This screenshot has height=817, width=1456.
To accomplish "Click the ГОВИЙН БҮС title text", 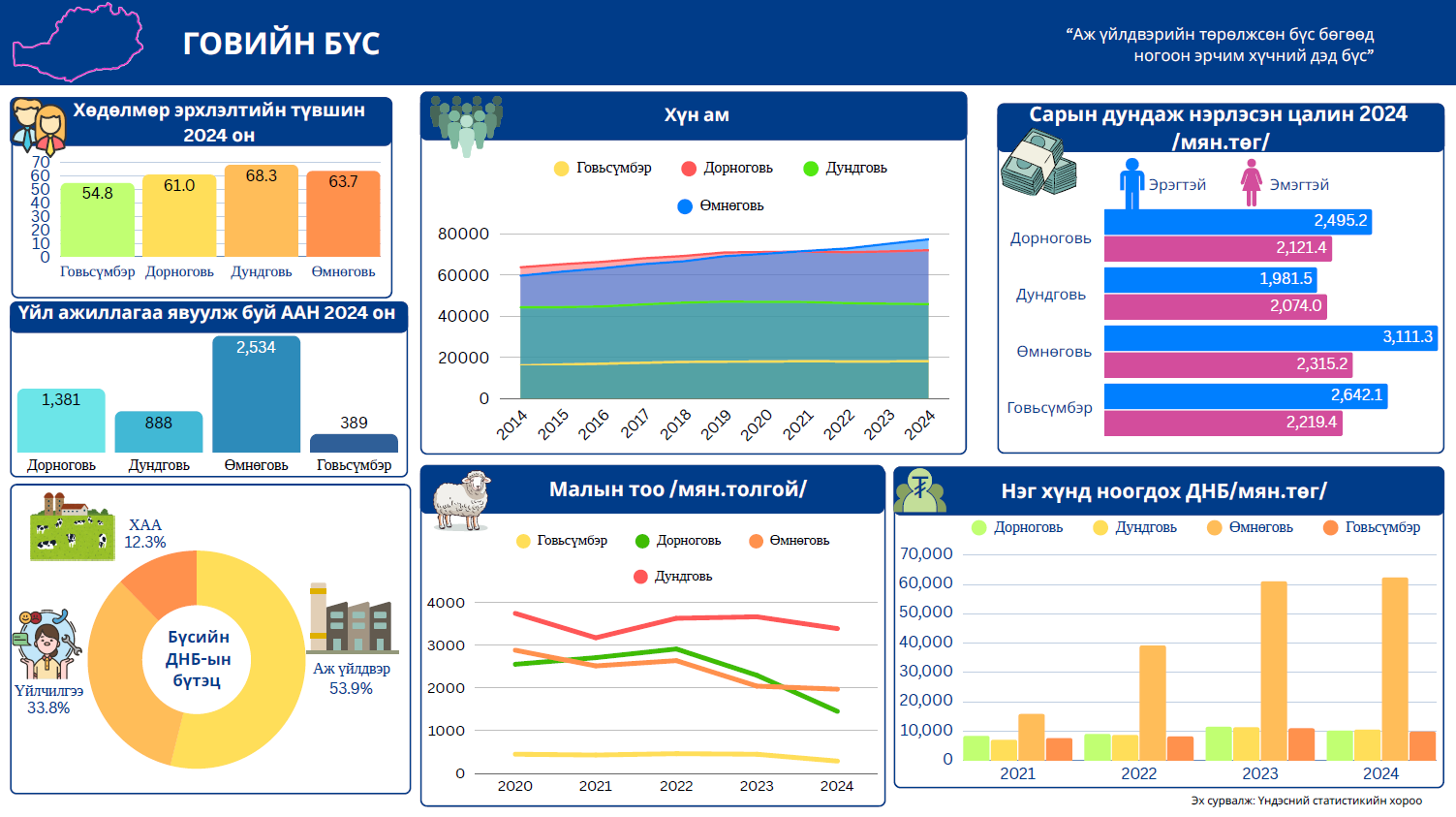I will click(281, 44).
